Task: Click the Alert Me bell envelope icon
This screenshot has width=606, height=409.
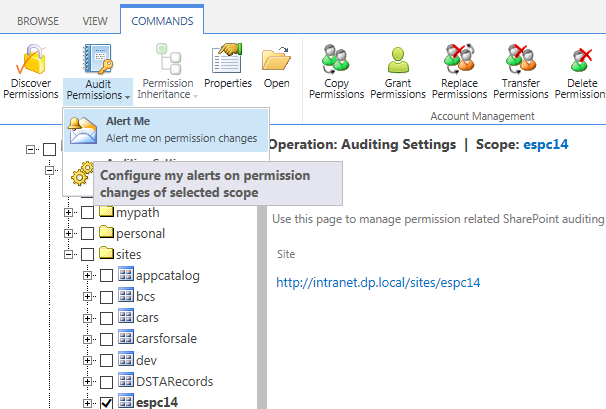Action: pyautogui.click(x=82, y=130)
